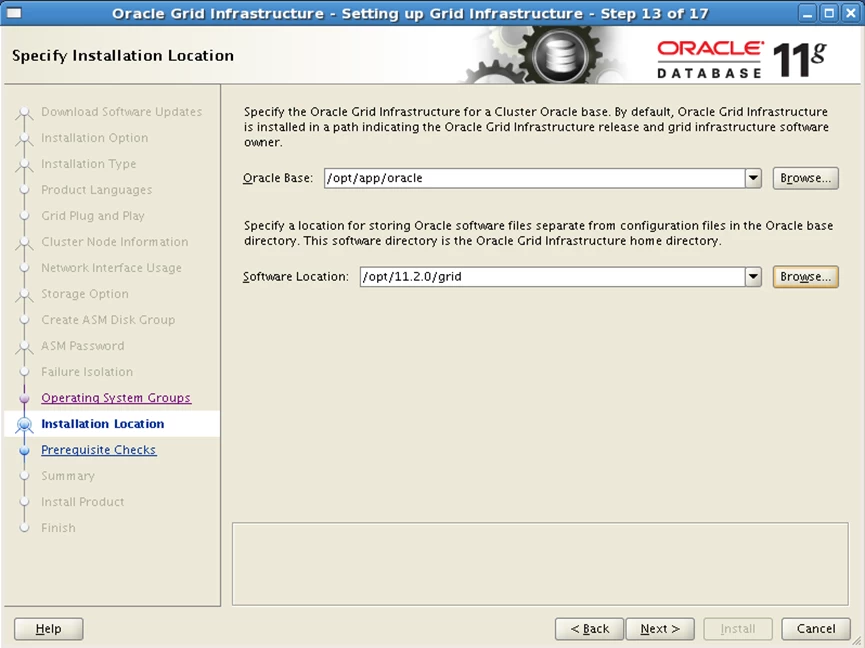Viewport: 865px width, 648px height.
Task: Click the Download Software Updates step label
Action: [x=121, y=111]
